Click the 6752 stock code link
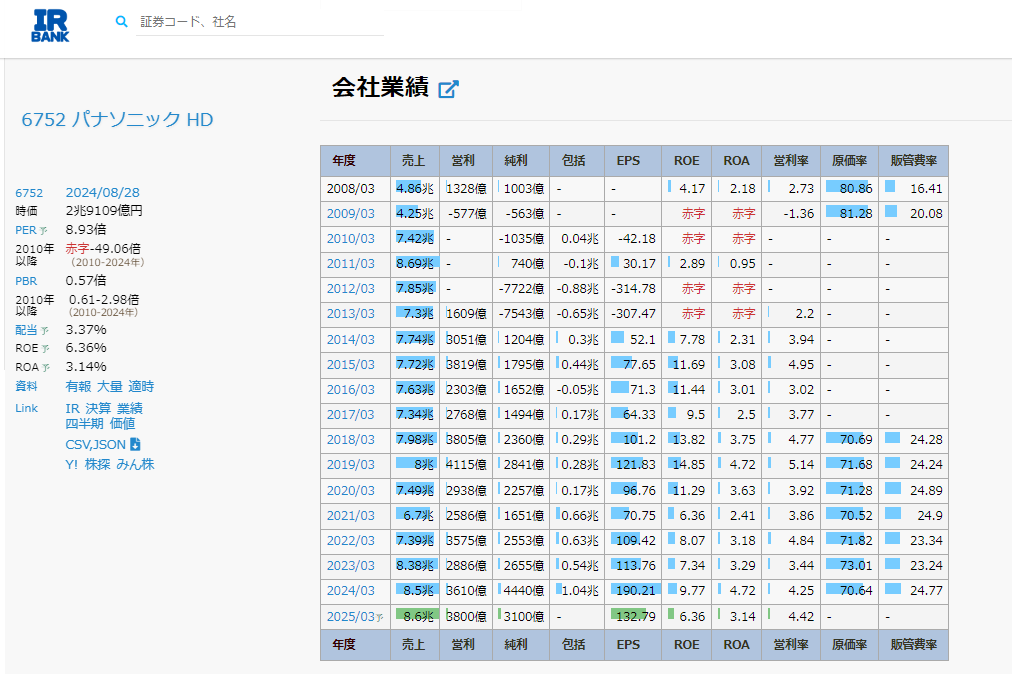This screenshot has height=674, width=1012. tap(29, 193)
